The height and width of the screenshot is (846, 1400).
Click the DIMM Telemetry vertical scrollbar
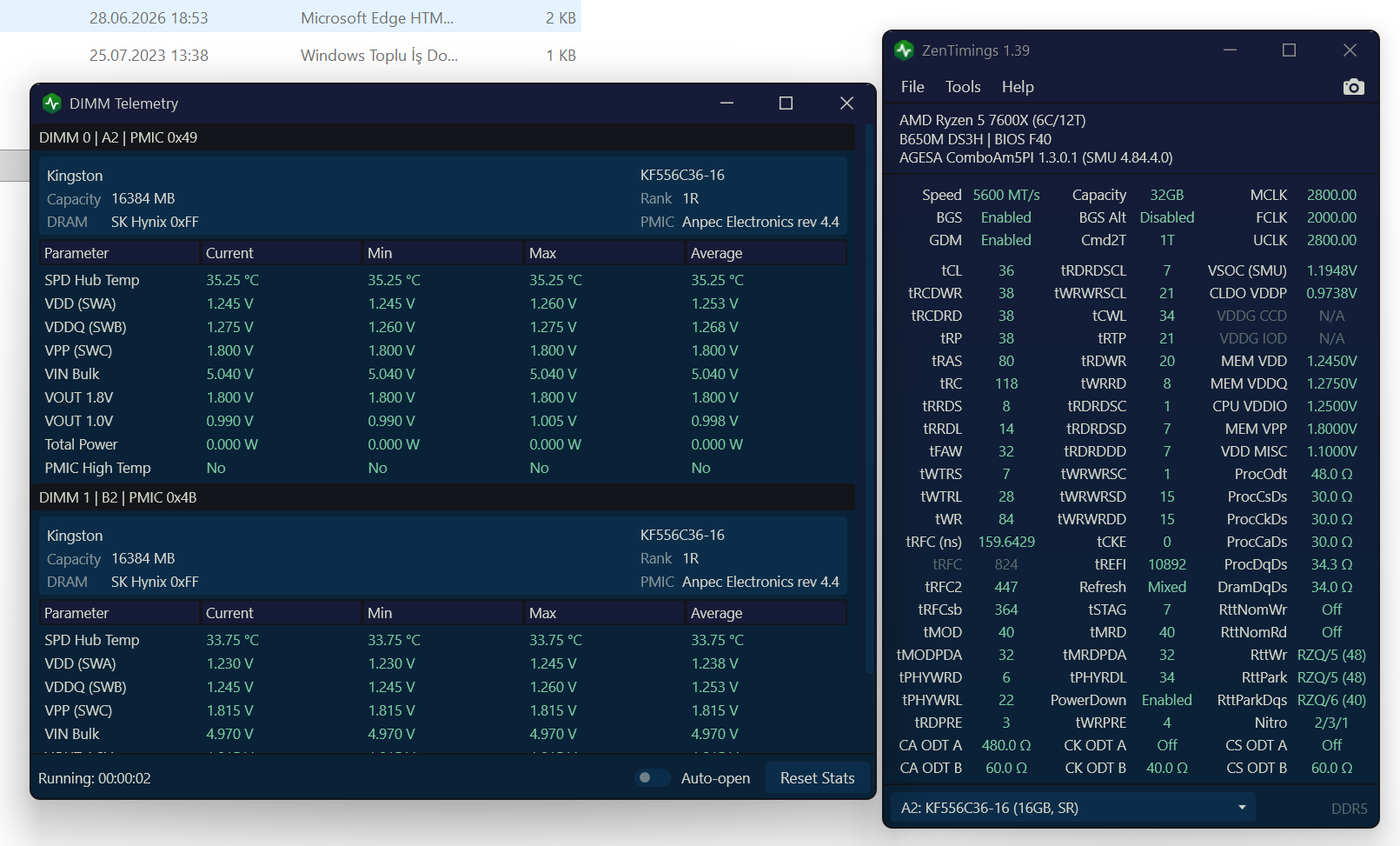pos(868,400)
